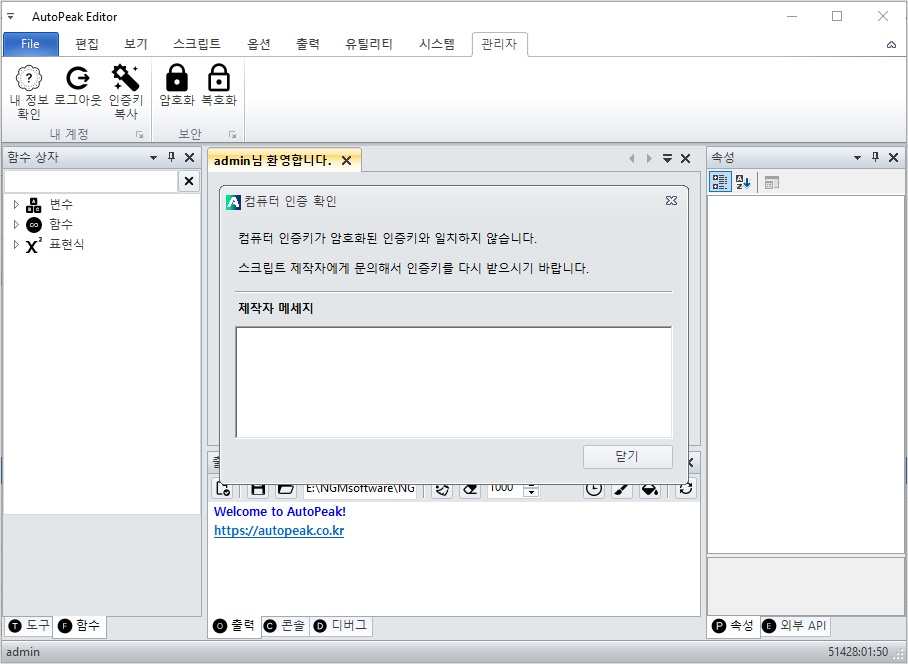Image resolution: width=908 pixels, height=664 pixels.
Task: Pin the 속성 panel
Action: click(876, 157)
